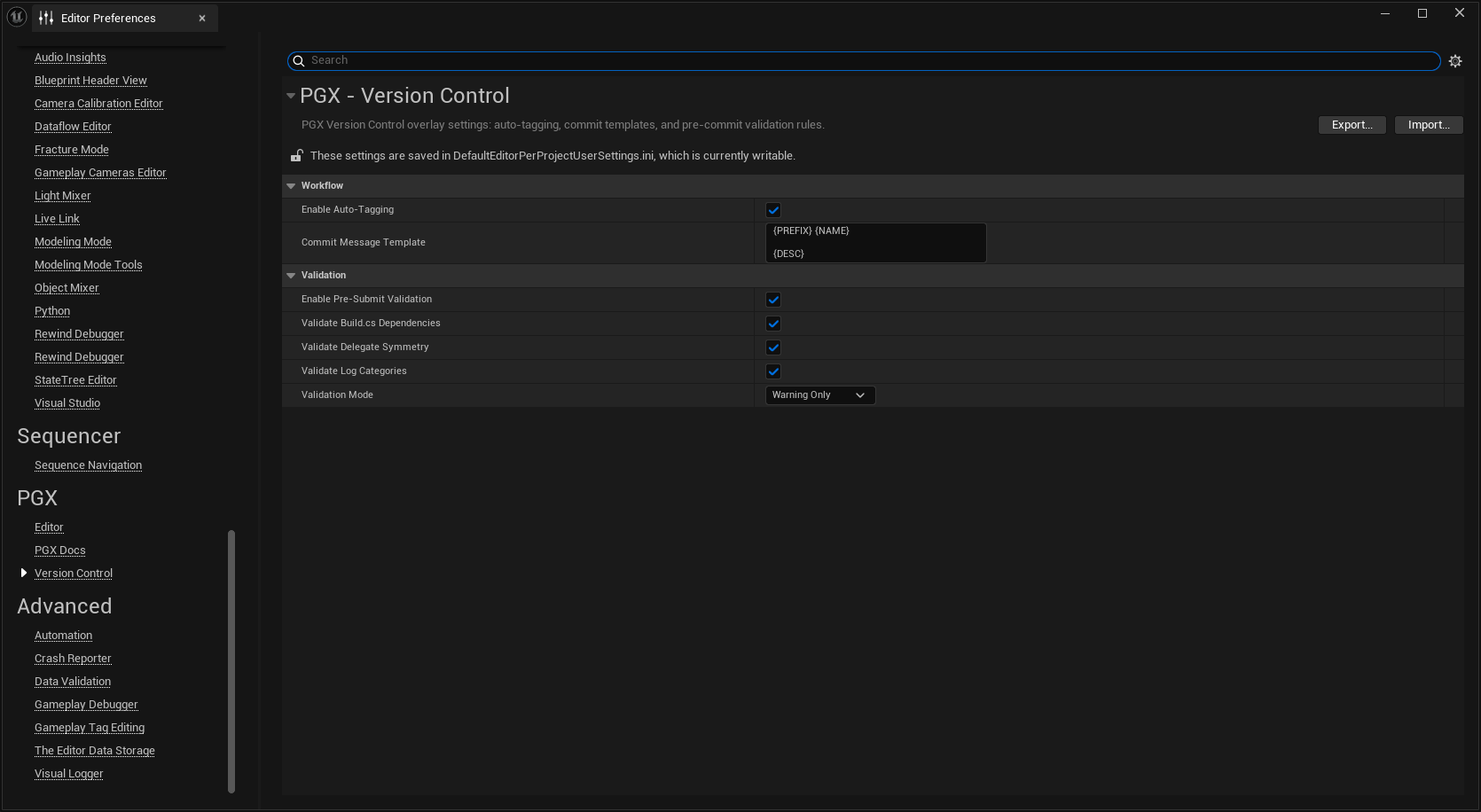The height and width of the screenshot is (812, 1481).
Task: Maximize the window
Action: [1422, 13]
